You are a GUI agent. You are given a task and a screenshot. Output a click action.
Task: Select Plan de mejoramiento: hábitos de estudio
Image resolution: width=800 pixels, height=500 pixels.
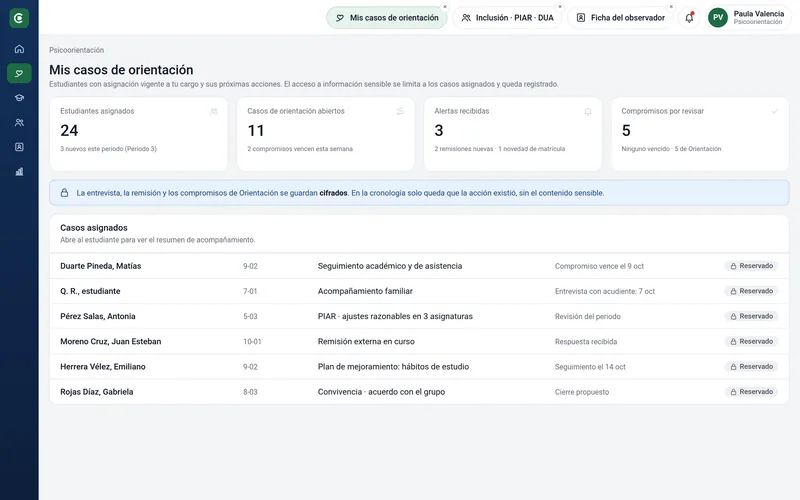pyautogui.click(x=393, y=366)
